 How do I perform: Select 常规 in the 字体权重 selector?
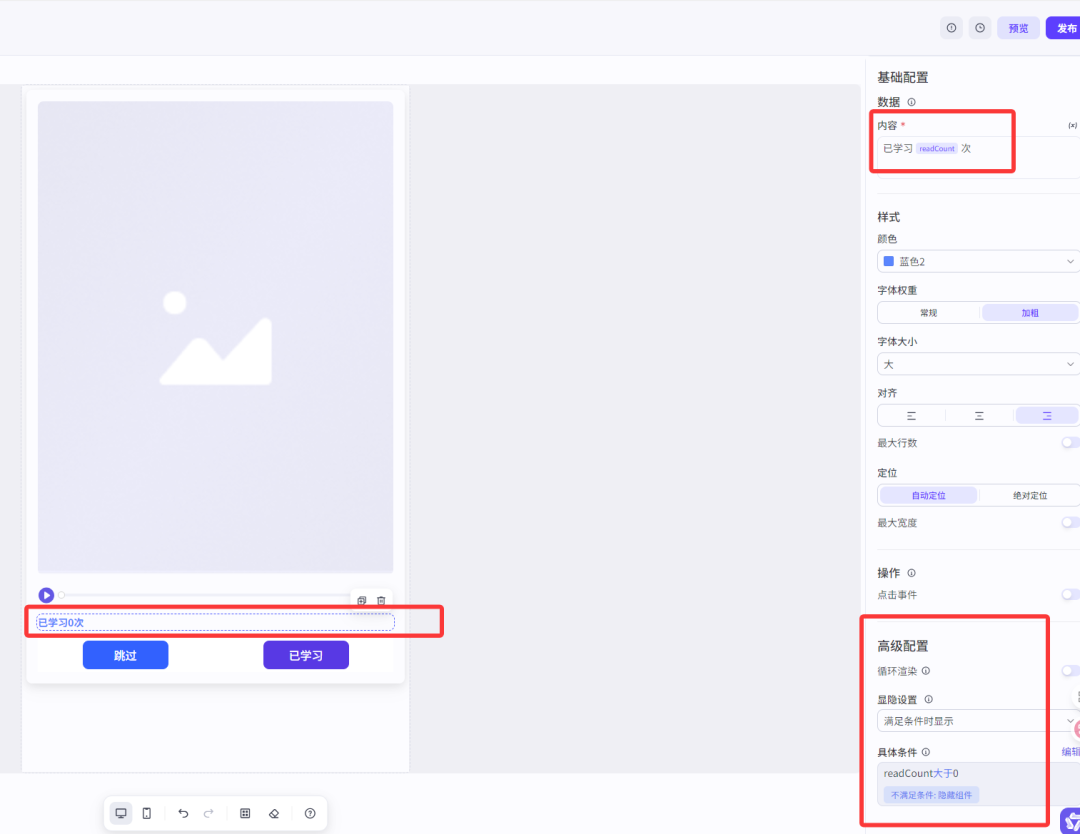pyautogui.click(x=927, y=312)
